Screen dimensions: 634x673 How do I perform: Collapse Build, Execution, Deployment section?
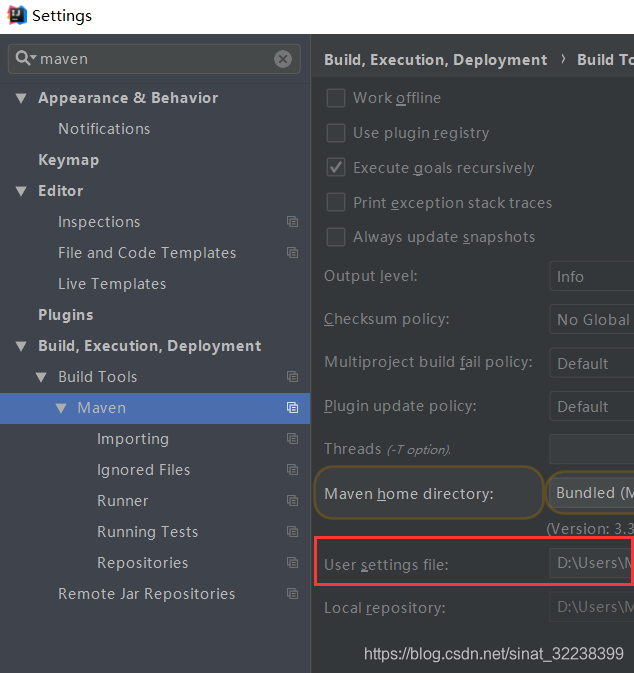coord(21,346)
